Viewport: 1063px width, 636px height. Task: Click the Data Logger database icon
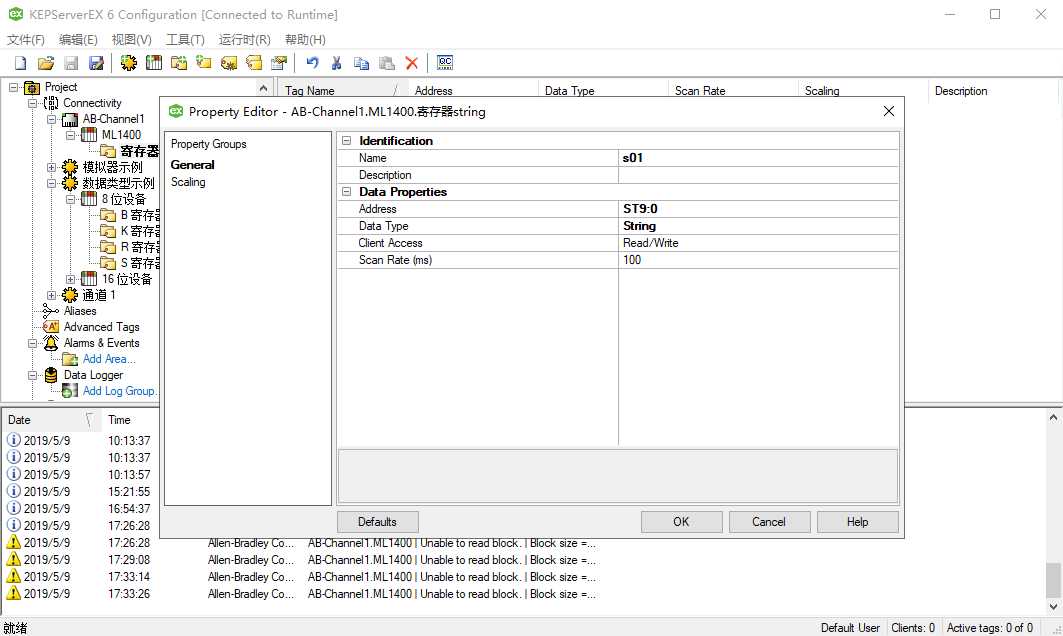click(x=51, y=375)
